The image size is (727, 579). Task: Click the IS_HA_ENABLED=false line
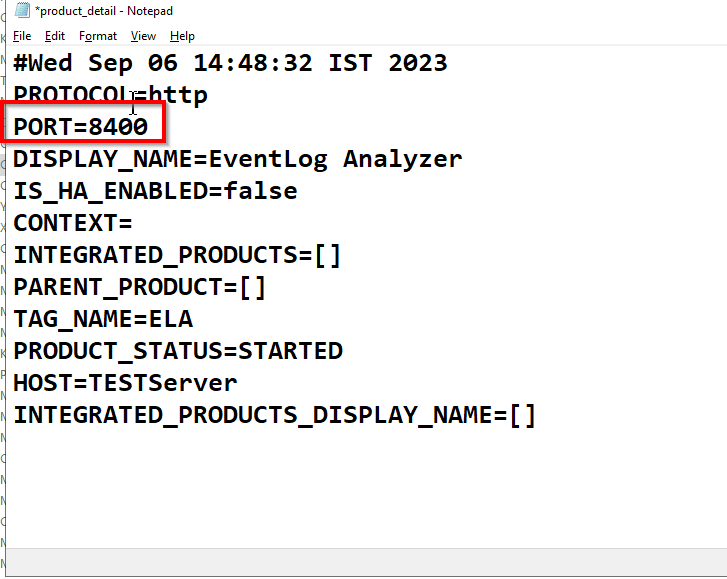(155, 191)
